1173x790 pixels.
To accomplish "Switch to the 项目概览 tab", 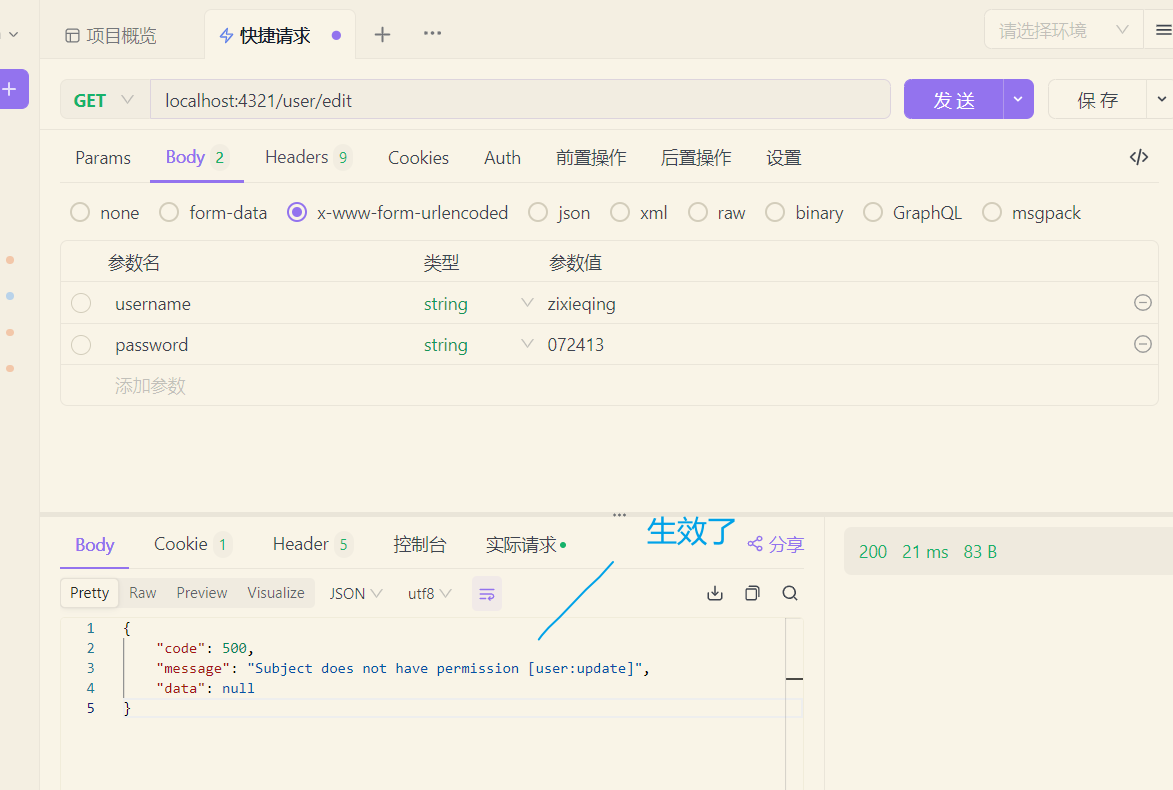I will 111,35.
